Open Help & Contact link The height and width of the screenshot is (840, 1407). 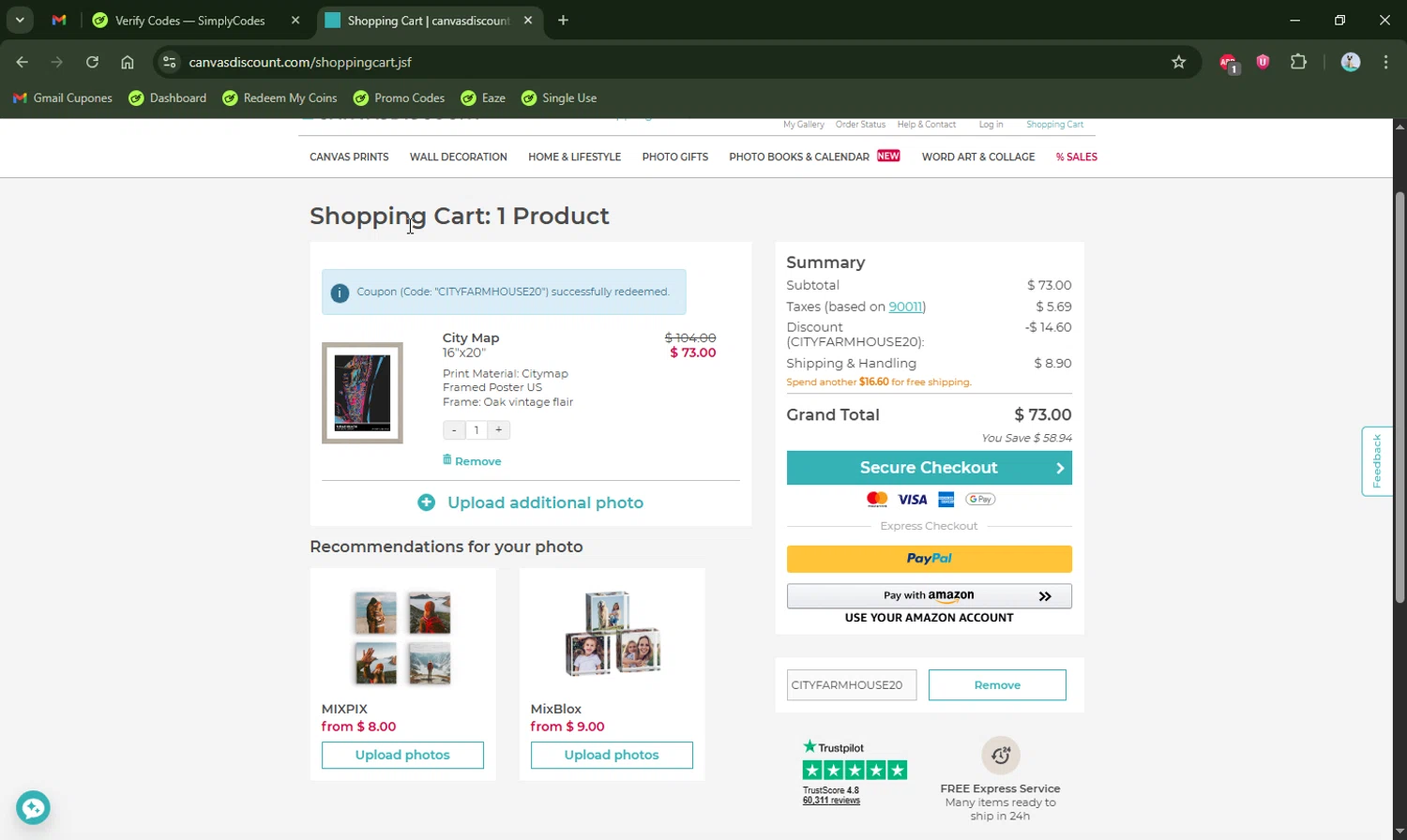point(926,125)
